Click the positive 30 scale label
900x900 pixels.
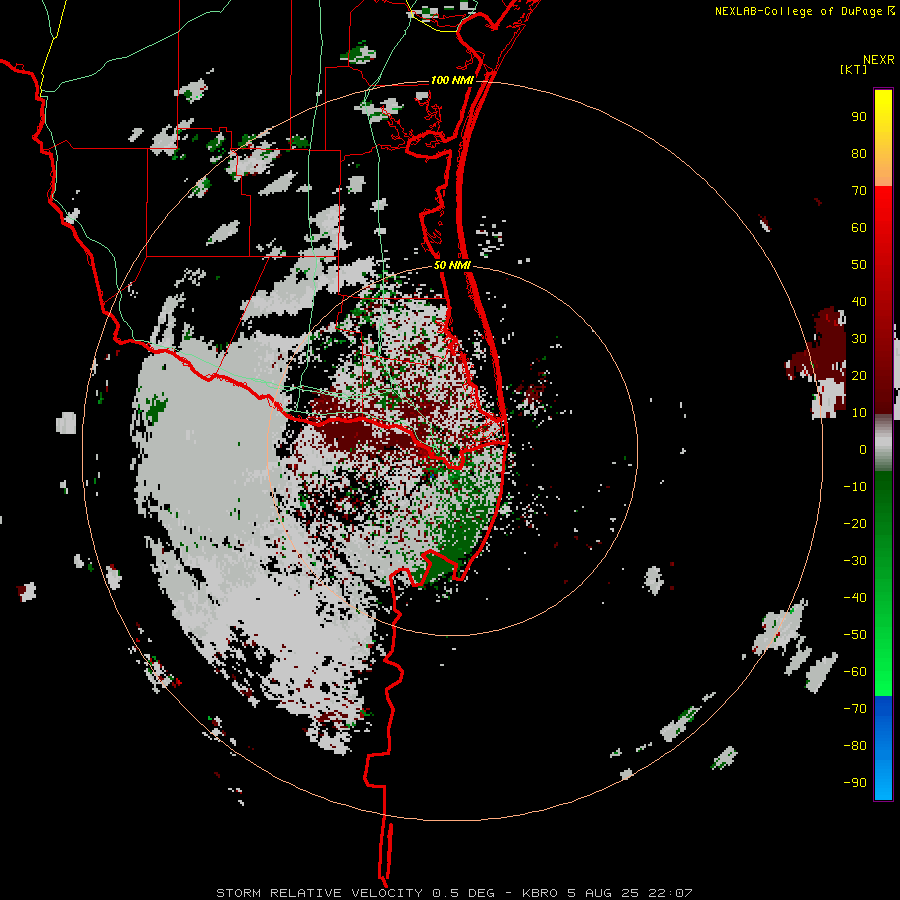point(859,339)
